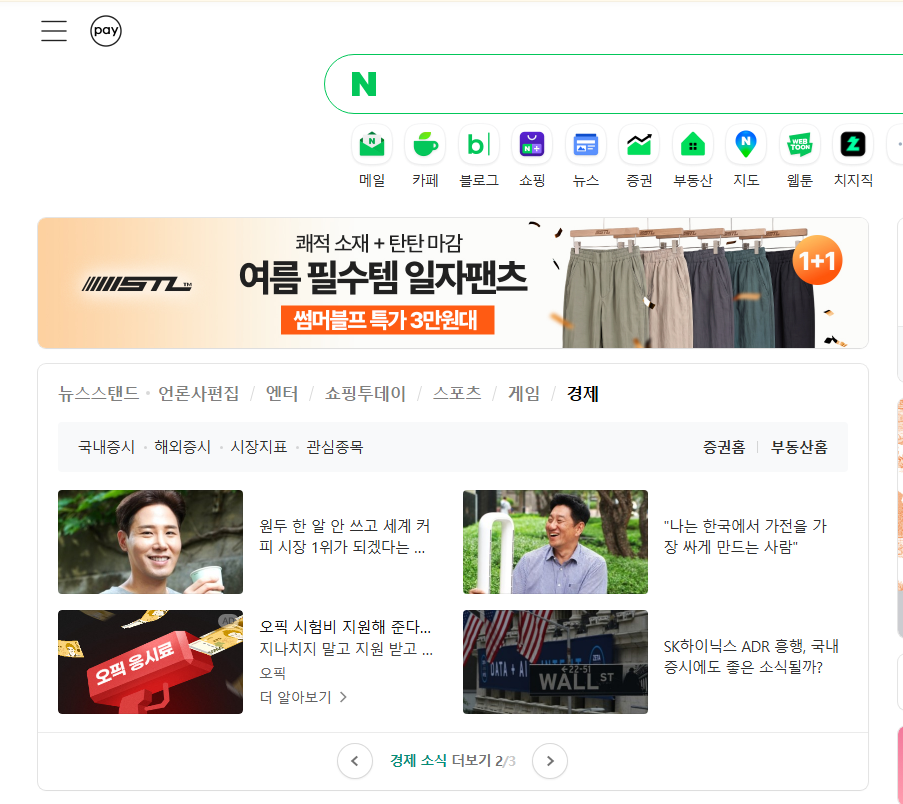Switch to the 엔터 tab

pyautogui.click(x=282, y=393)
